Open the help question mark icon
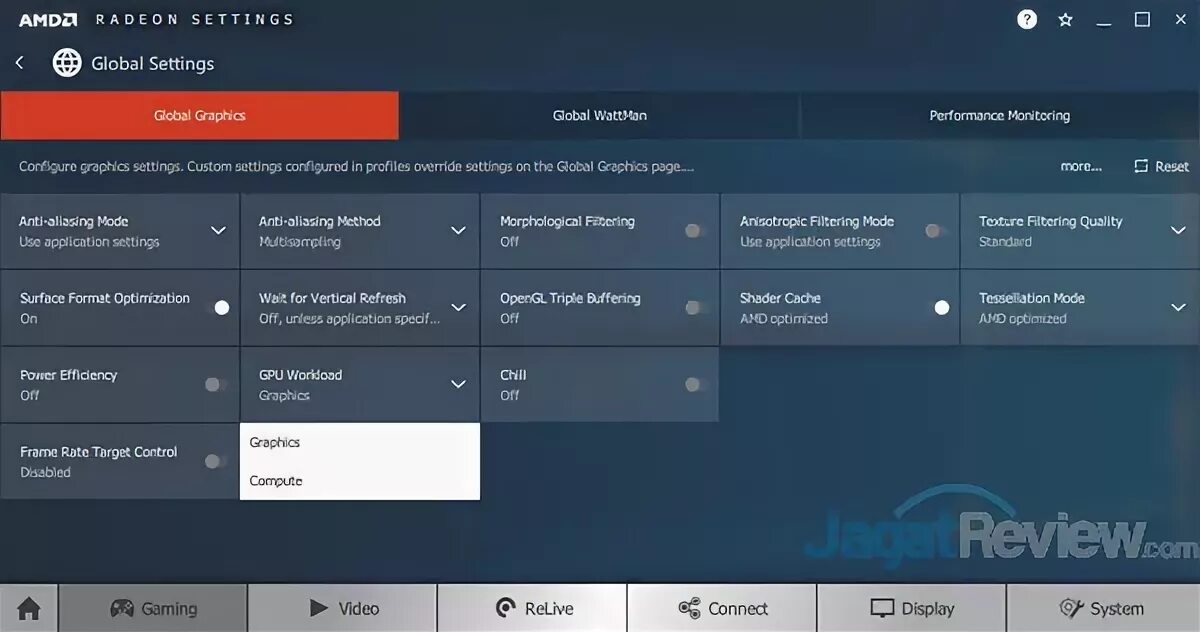 click(x=1027, y=19)
